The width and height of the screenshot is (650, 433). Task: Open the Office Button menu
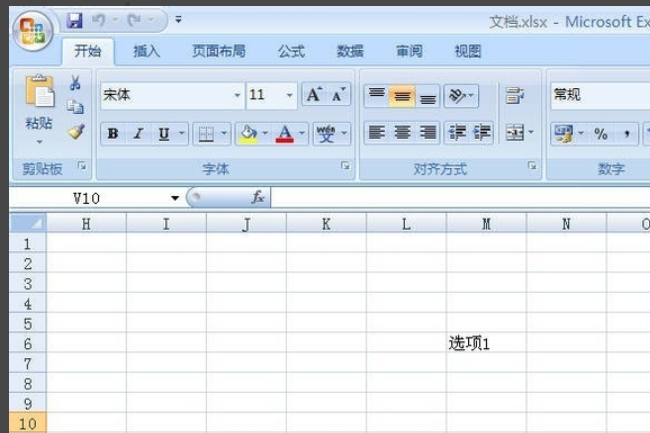point(33,31)
